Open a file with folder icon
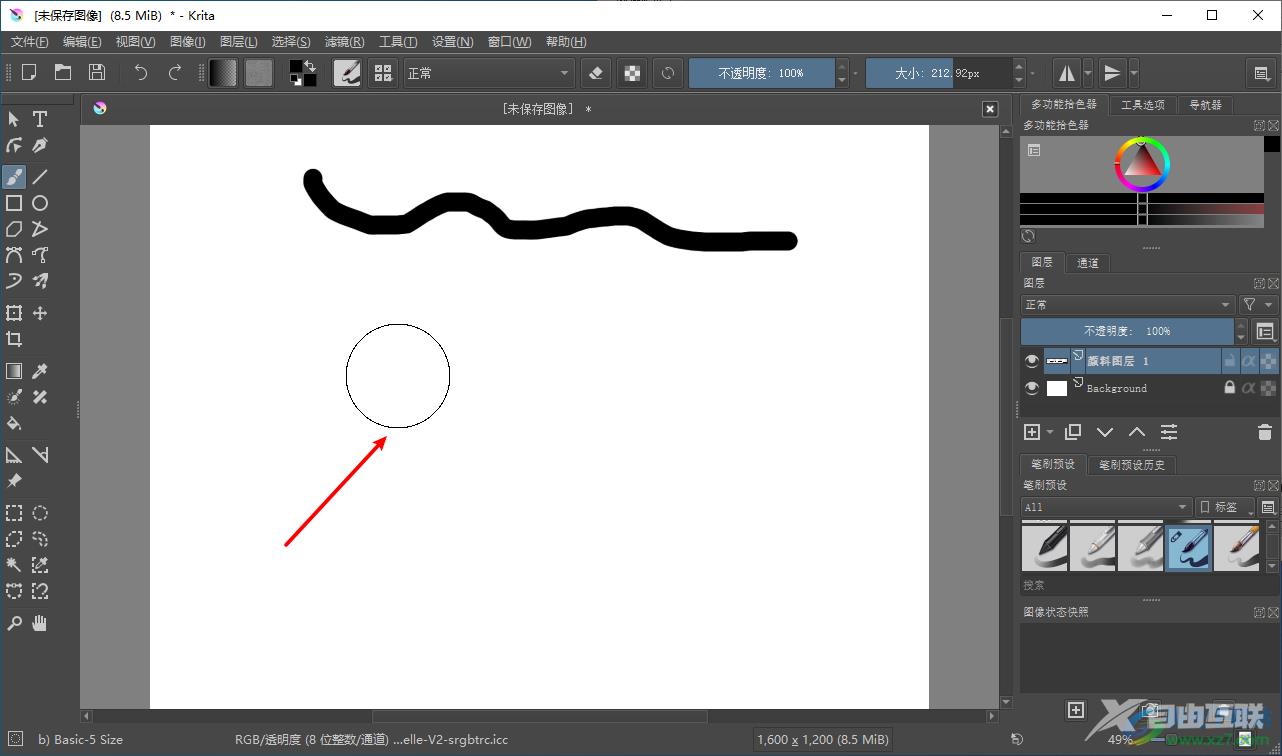This screenshot has height=756, width=1282. pos(63,72)
